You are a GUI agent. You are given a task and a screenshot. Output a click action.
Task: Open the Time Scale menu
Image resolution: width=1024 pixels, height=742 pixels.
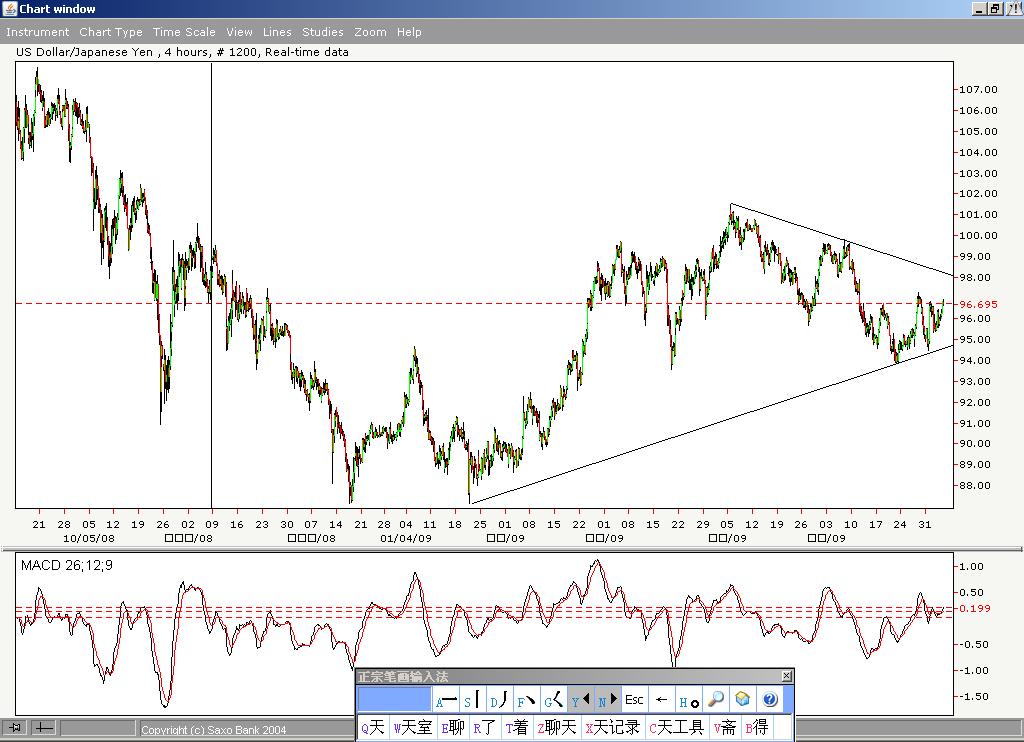point(184,32)
